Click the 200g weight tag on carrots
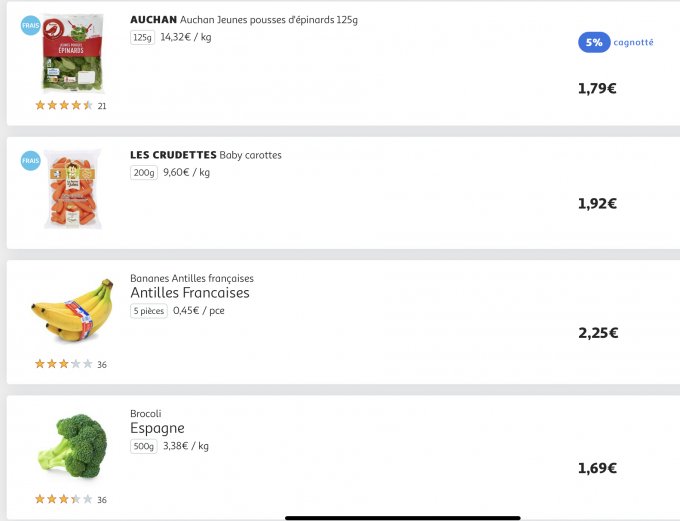 (x=144, y=173)
